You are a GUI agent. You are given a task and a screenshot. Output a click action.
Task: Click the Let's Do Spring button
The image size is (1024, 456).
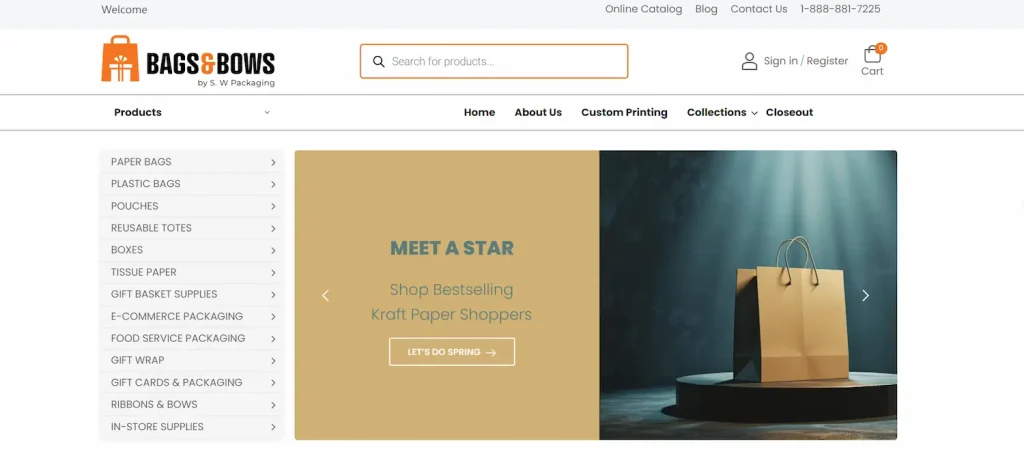452,351
